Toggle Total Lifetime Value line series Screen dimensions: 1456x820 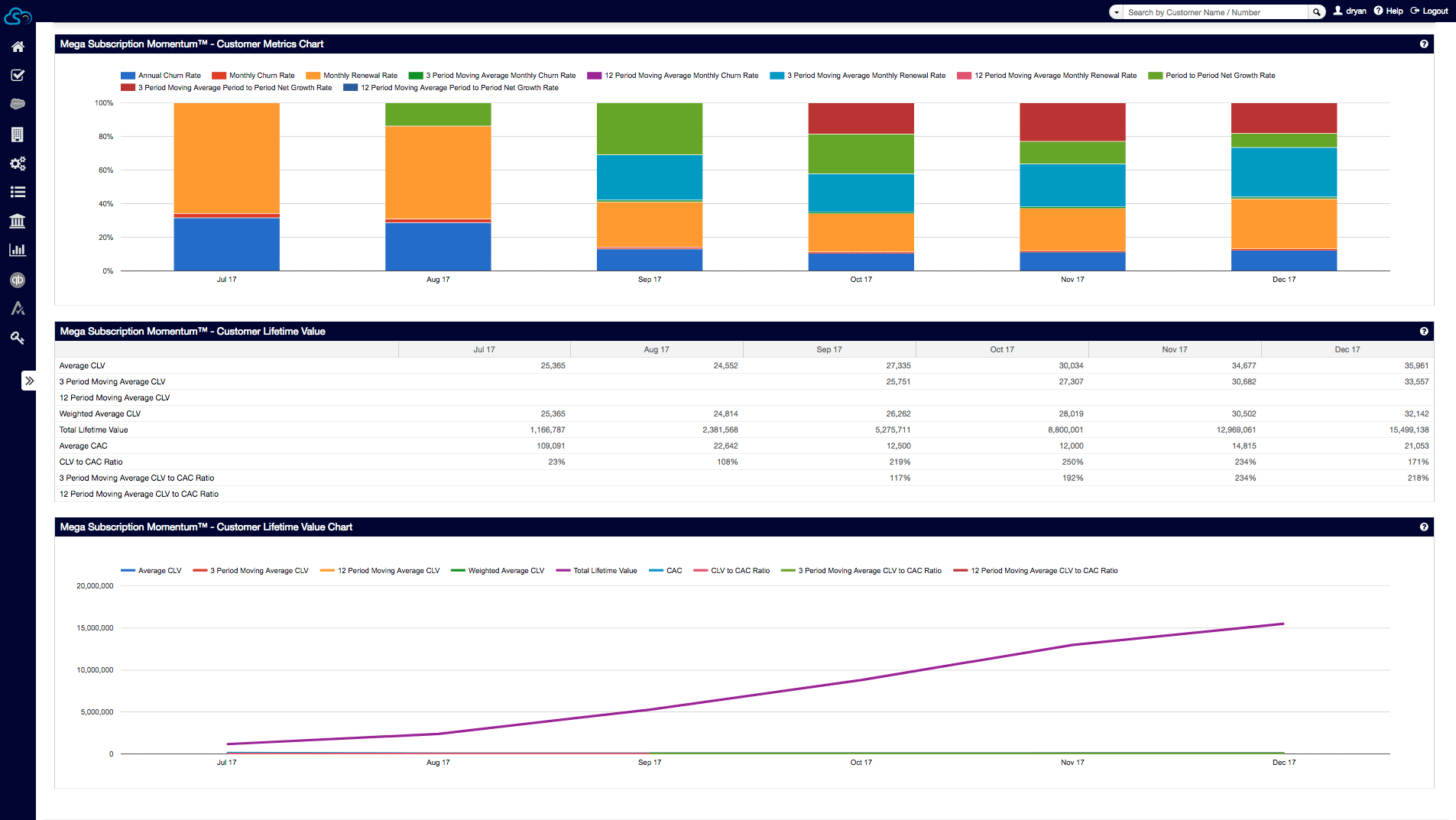(605, 571)
